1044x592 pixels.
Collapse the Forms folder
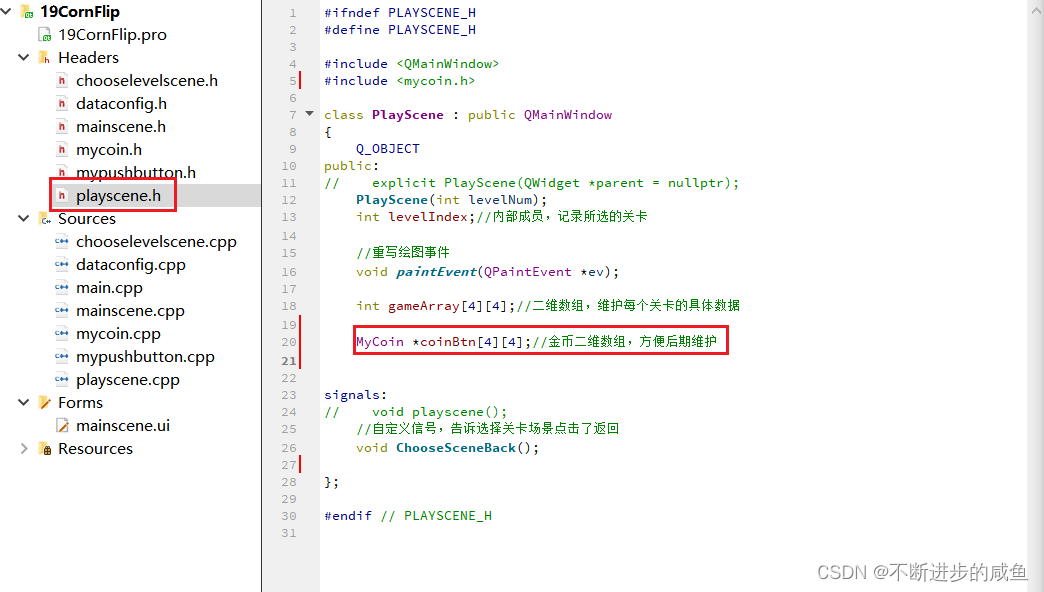[x=23, y=402]
